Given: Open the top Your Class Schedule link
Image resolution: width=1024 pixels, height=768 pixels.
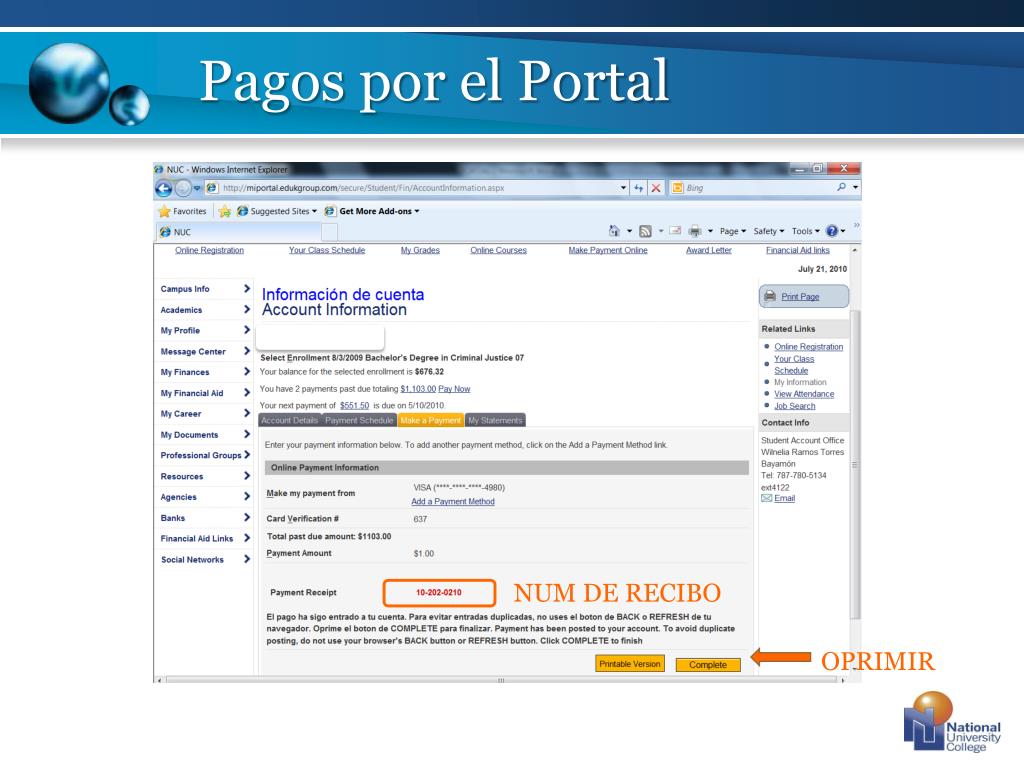Looking at the screenshot, I should point(327,250).
